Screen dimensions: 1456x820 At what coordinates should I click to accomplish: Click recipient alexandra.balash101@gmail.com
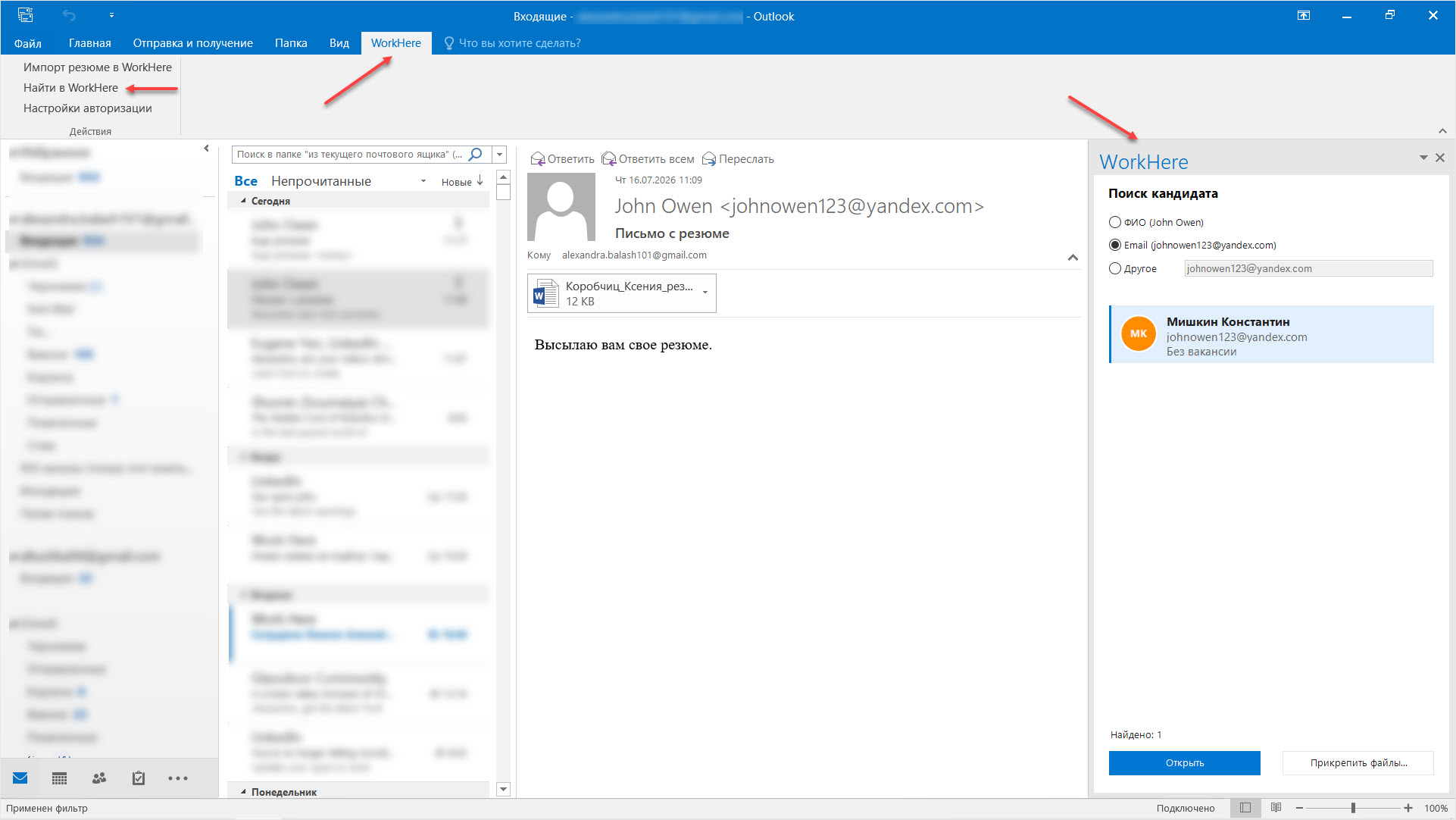pos(634,255)
